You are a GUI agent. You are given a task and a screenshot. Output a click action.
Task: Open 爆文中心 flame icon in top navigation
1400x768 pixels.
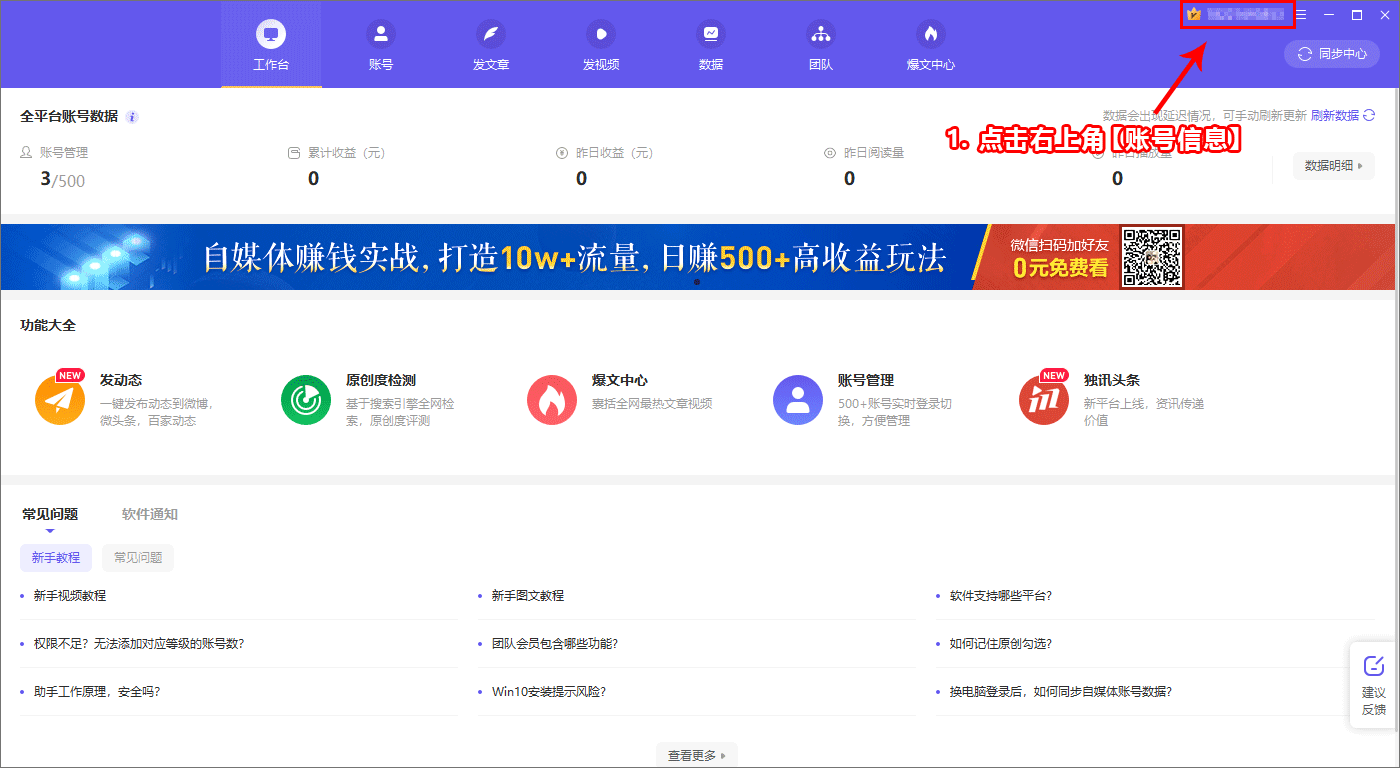(x=931, y=34)
